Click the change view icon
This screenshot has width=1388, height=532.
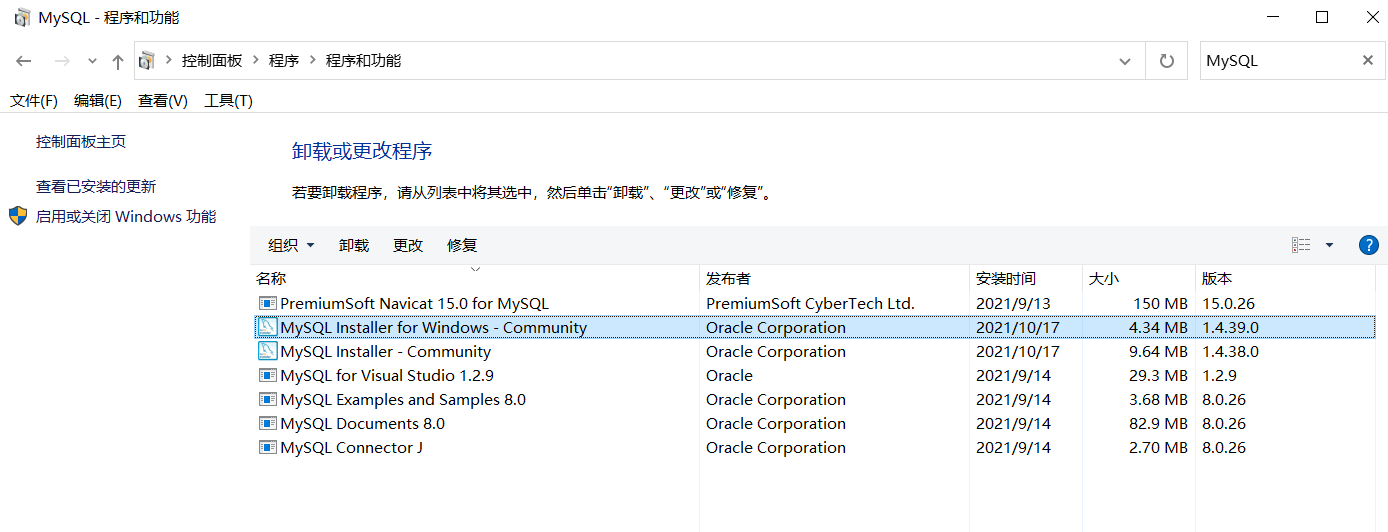point(1301,245)
